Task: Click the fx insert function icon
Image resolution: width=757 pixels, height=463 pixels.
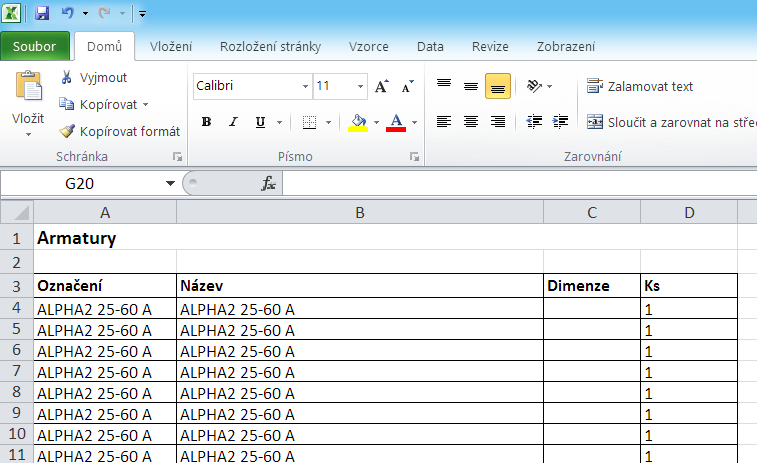Action: (268, 183)
